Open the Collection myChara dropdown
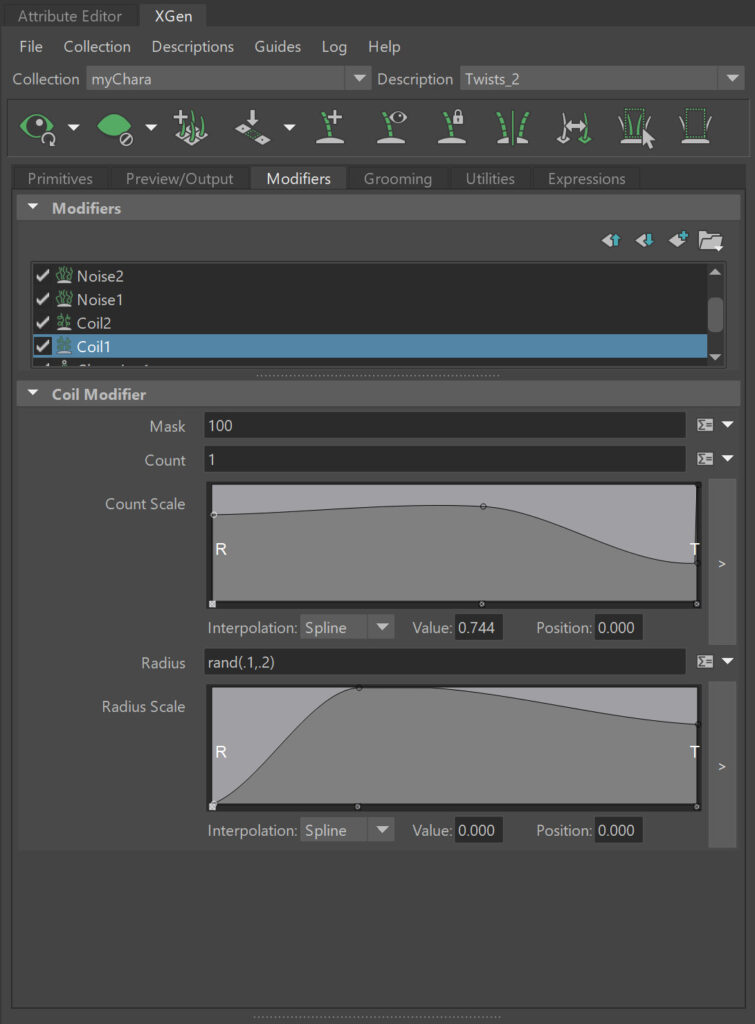Screen dimensions: 755x1024 [x=358, y=79]
